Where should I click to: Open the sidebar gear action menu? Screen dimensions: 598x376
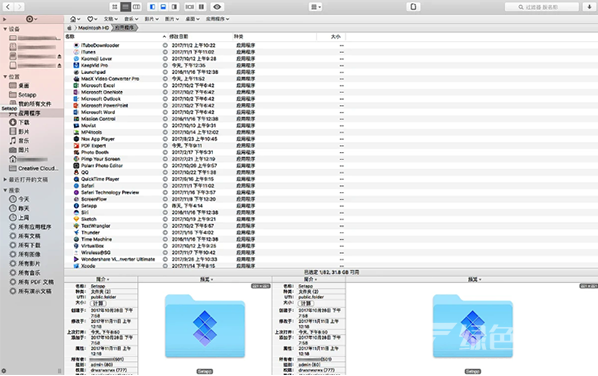31,19
